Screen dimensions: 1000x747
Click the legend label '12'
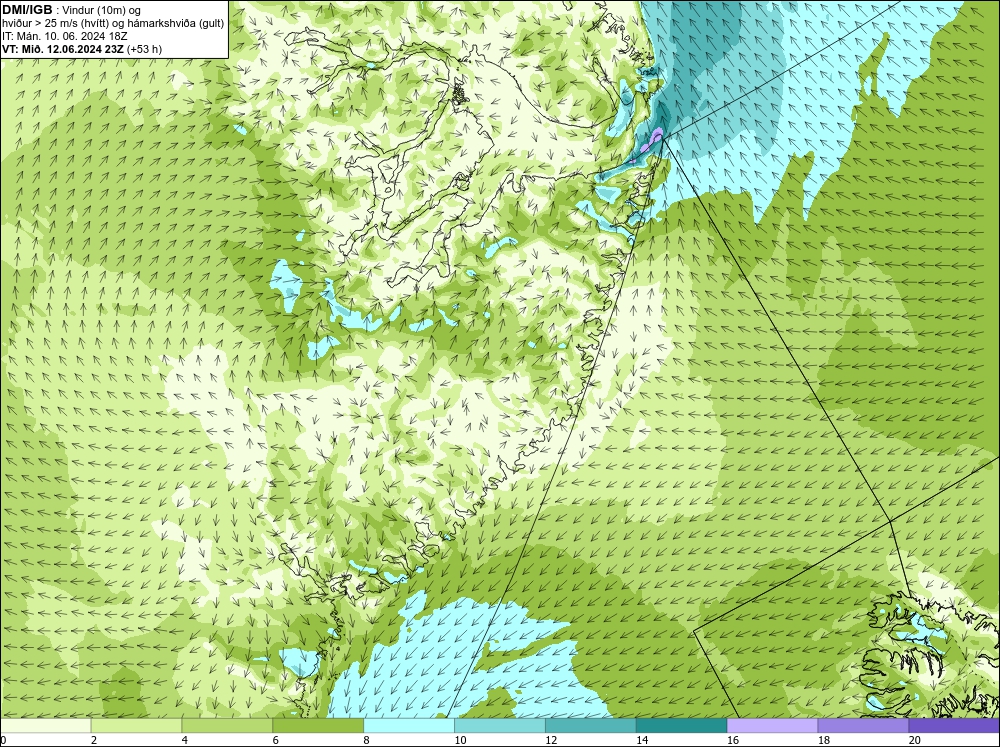(551, 740)
